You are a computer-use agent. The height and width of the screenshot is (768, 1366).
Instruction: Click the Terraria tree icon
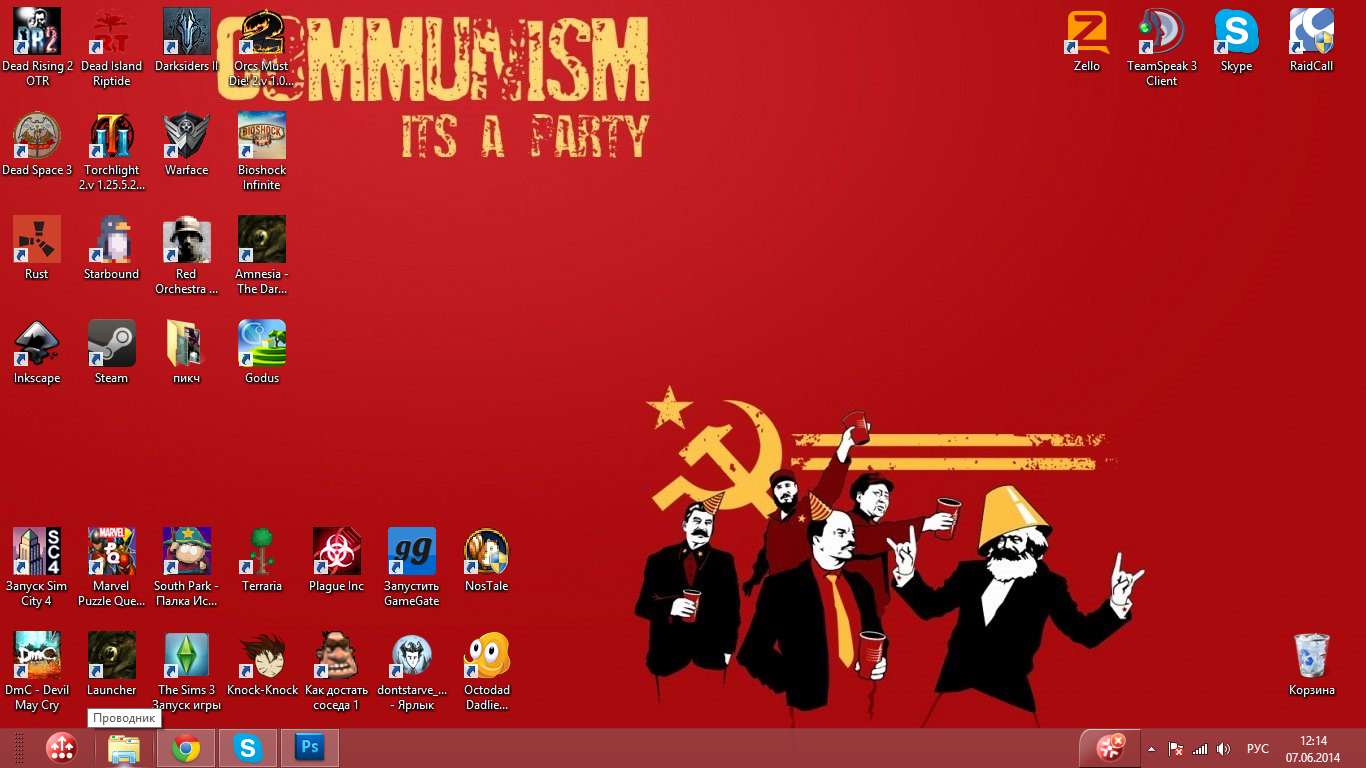[x=262, y=551]
